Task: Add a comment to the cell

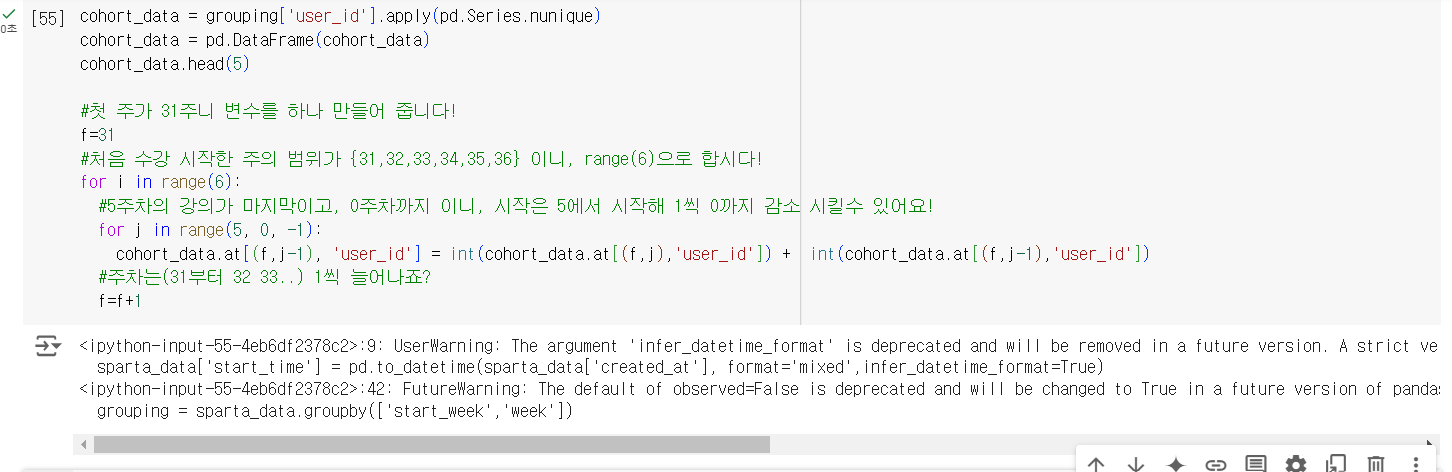Action: (1255, 463)
